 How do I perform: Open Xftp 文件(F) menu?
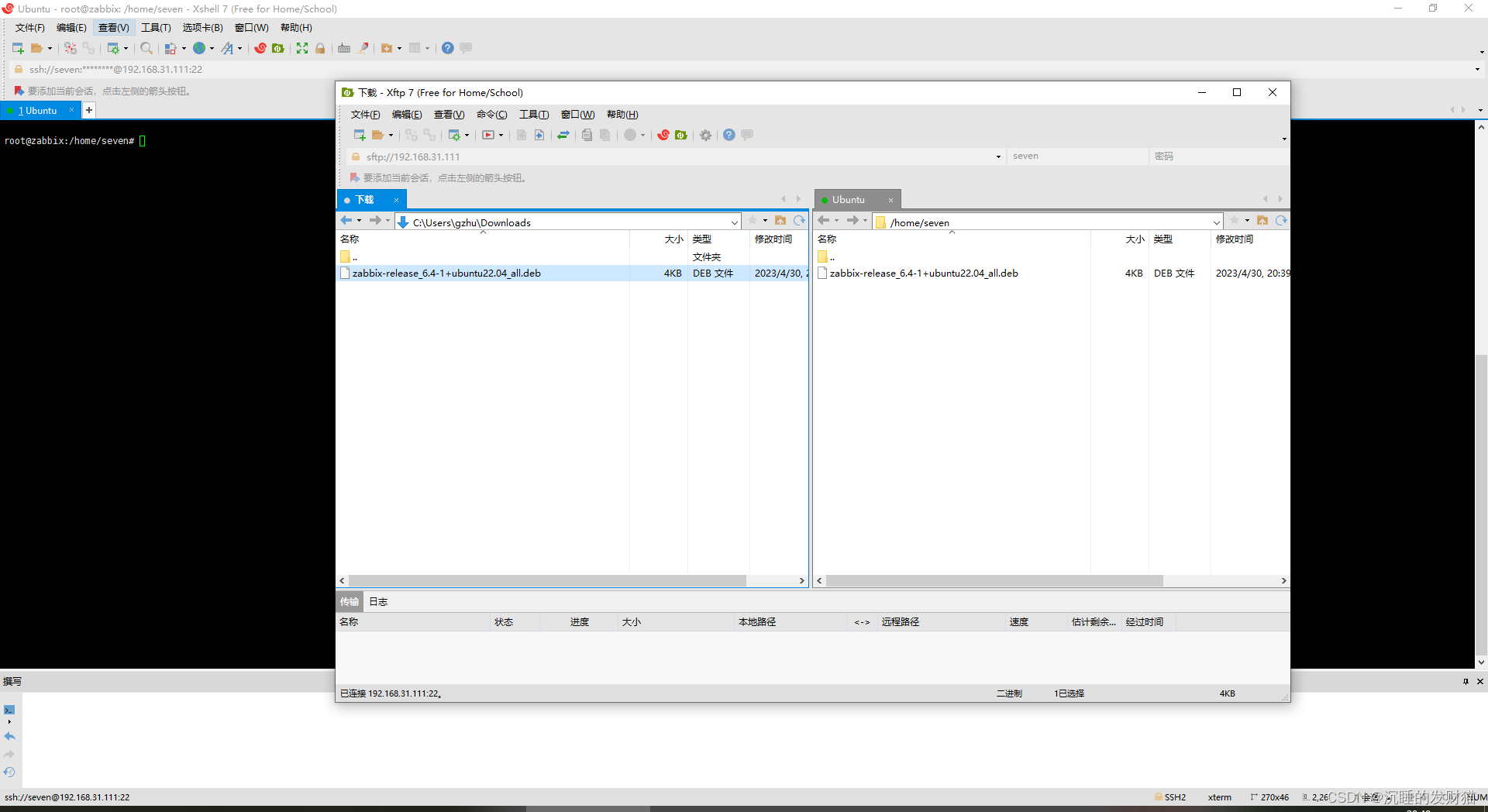365,115
